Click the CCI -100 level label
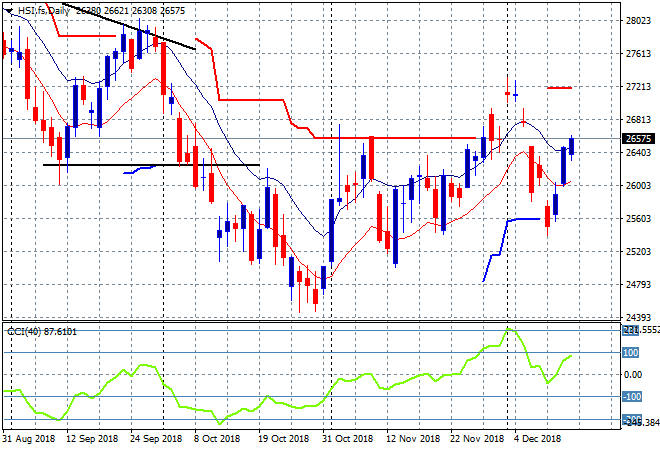This screenshot has width=660, height=450. click(632, 397)
